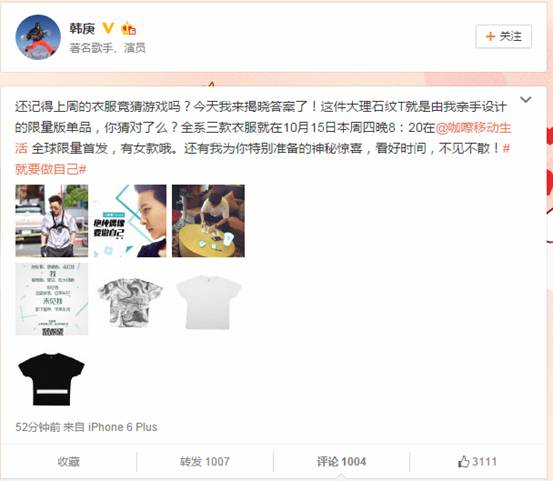Expand the post options chevron
This screenshot has width=553, height=481.
point(525,100)
